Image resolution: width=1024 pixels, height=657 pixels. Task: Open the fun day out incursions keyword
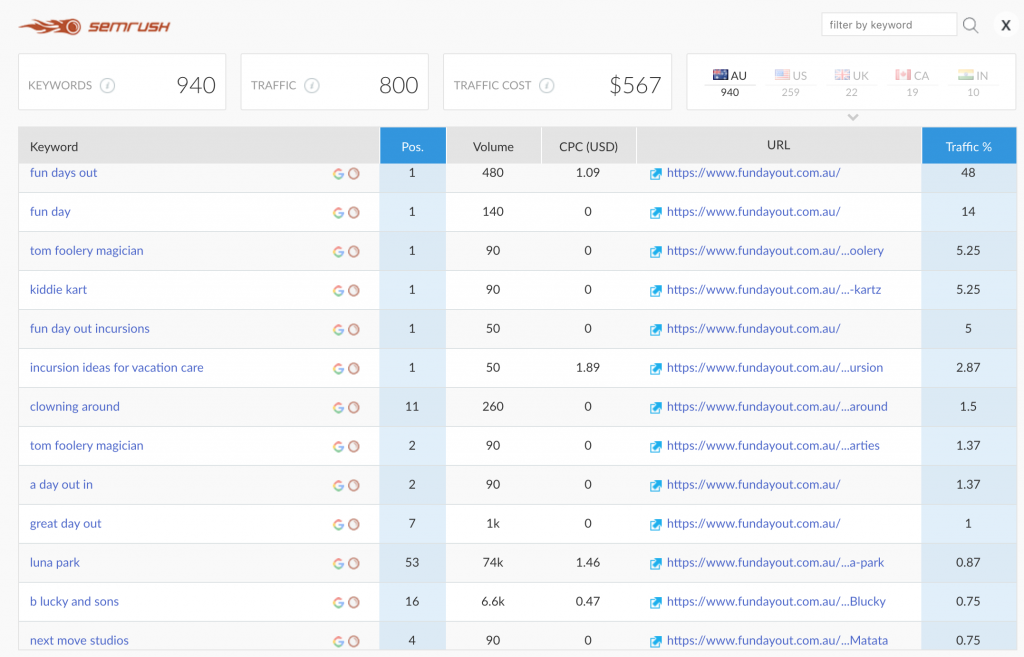pos(89,328)
